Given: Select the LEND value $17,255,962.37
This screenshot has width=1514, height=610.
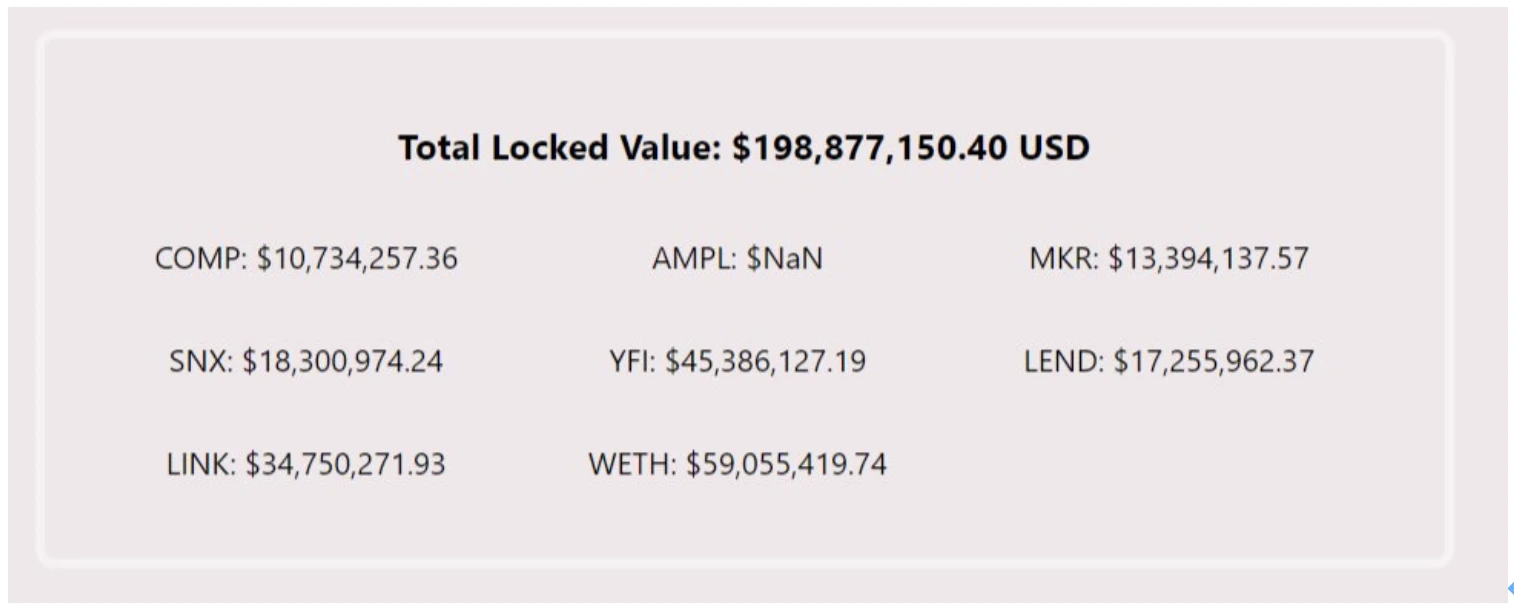Looking at the screenshot, I should tap(1214, 361).
